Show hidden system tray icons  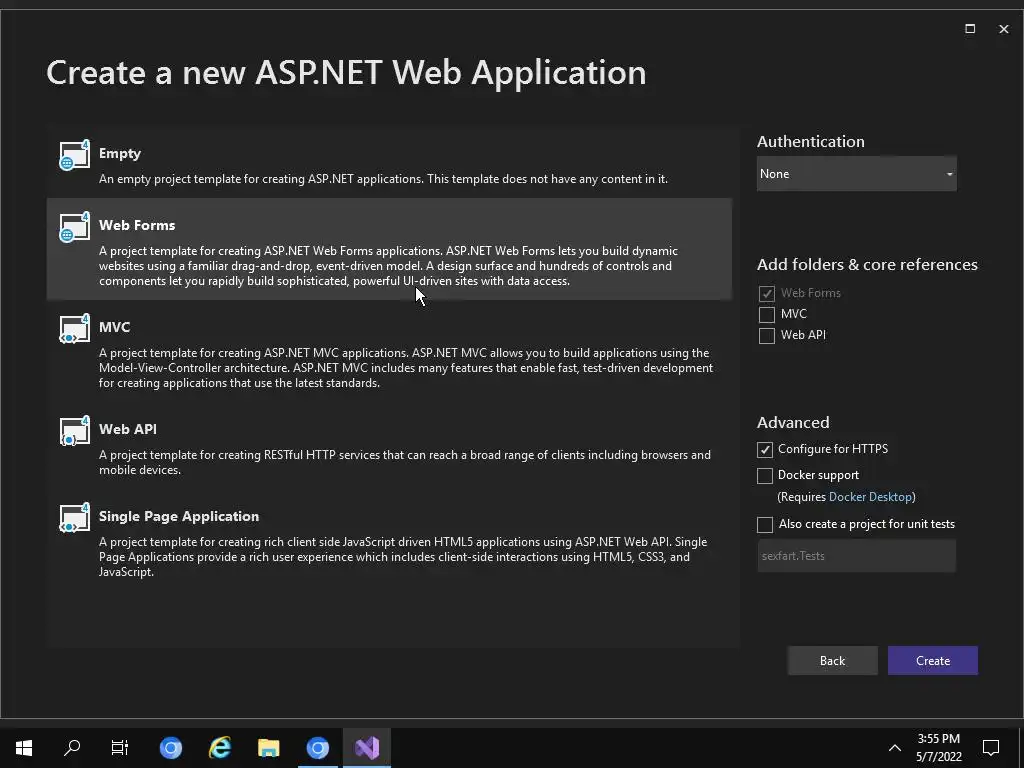click(895, 748)
